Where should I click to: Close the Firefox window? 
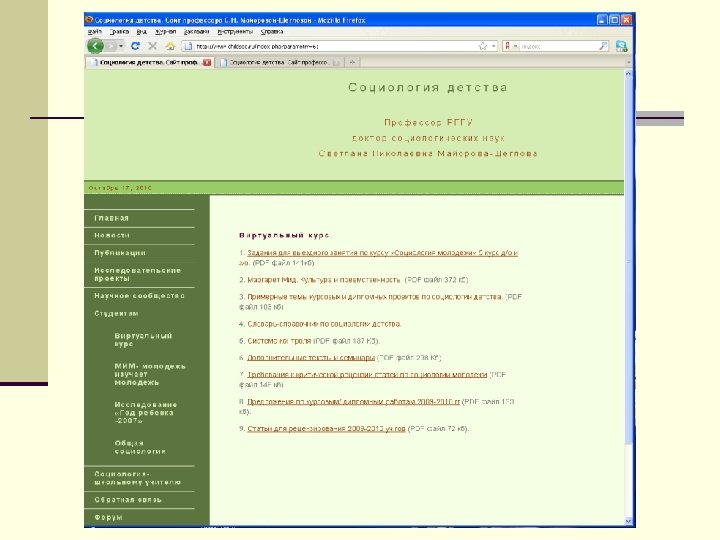point(626,20)
